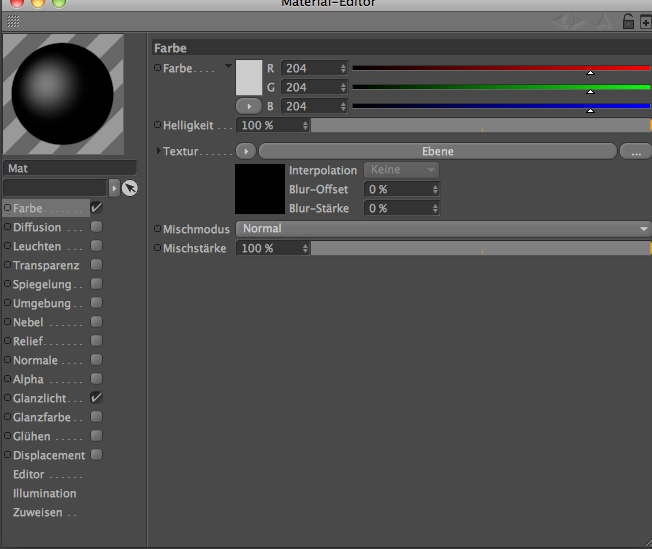Screen dimensions: 652x549
Task: Disable the Glanzlicht channel checkbox
Action: 96,398
